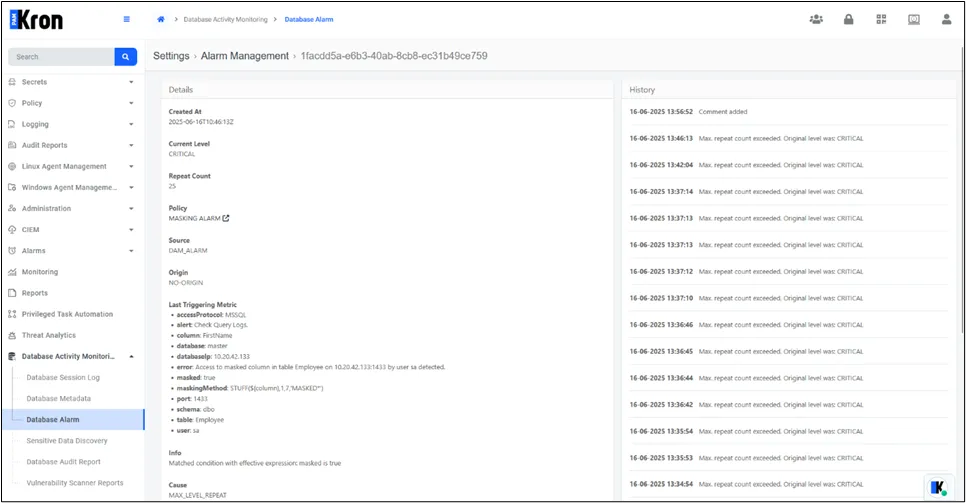Open Database Metadata menu item
This screenshot has height=503, width=966.
(x=59, y=398)
